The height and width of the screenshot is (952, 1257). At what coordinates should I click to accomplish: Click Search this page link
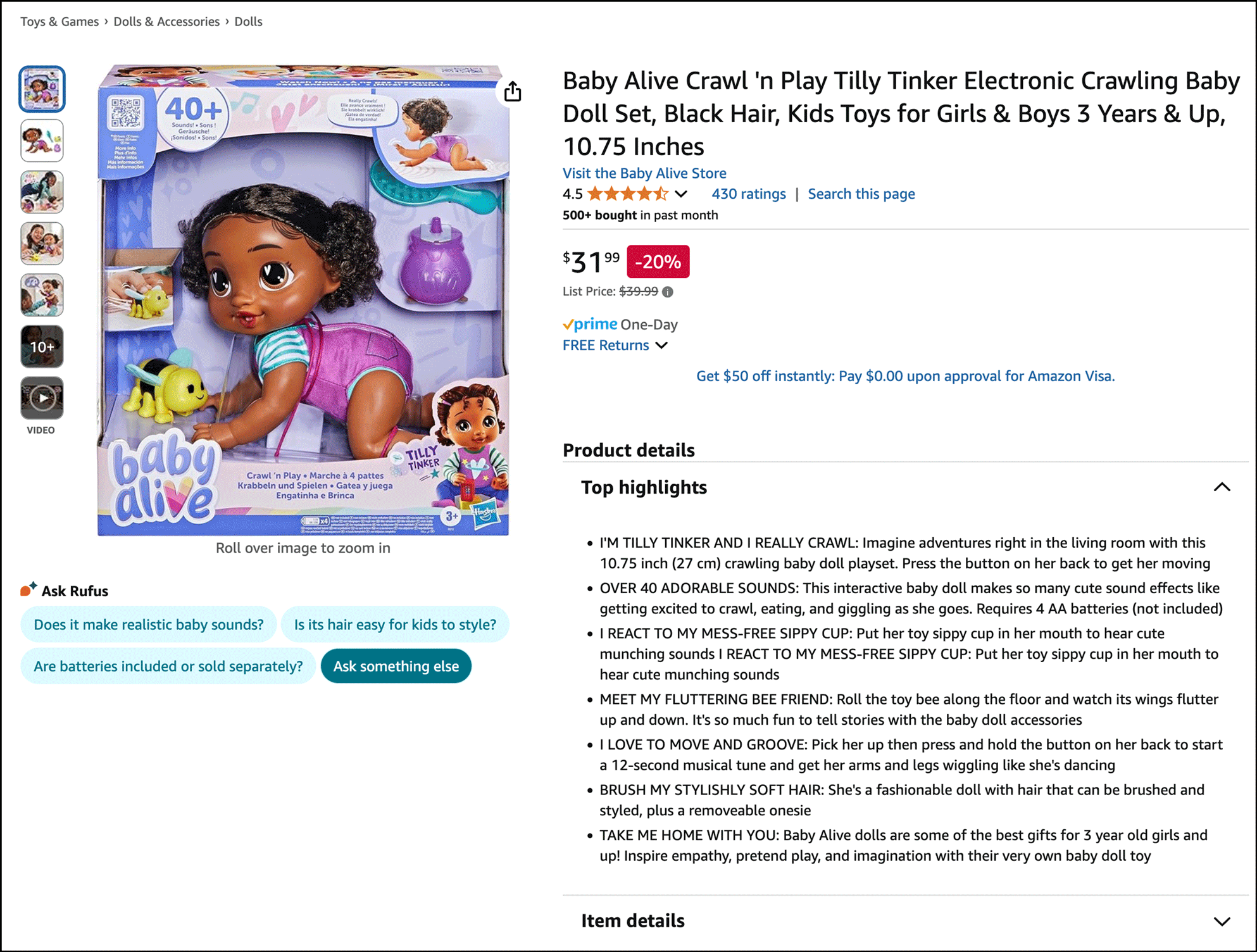pos(861,194)
